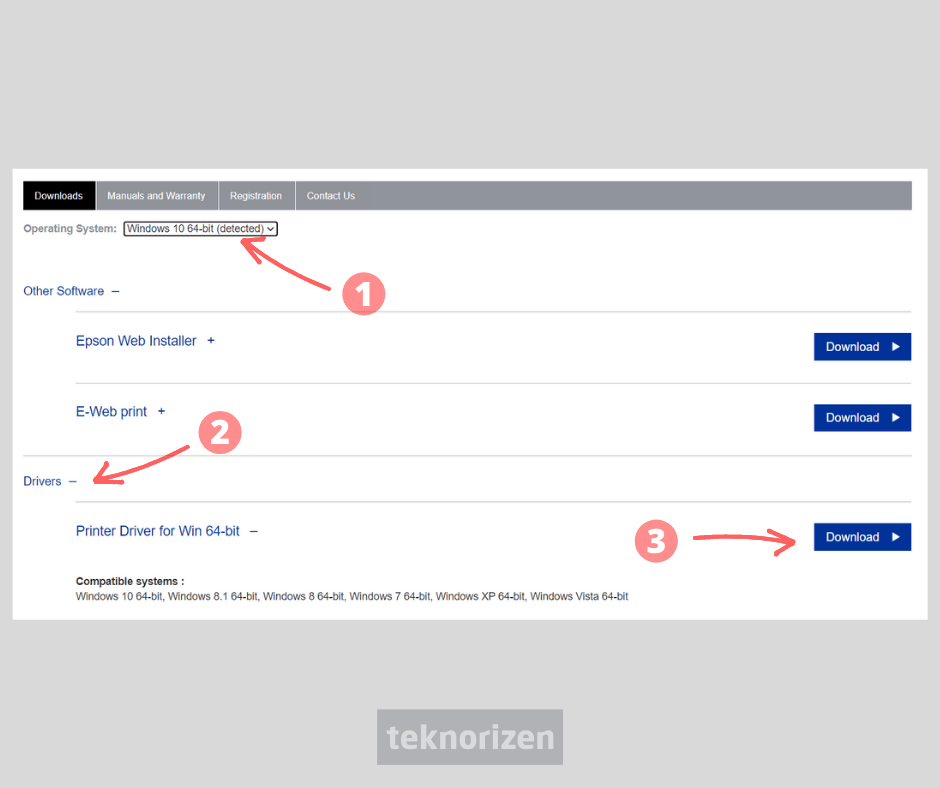Click the Operating System label
The height and width of the screenshot is (788, 940).
click(x=70, y=228)
